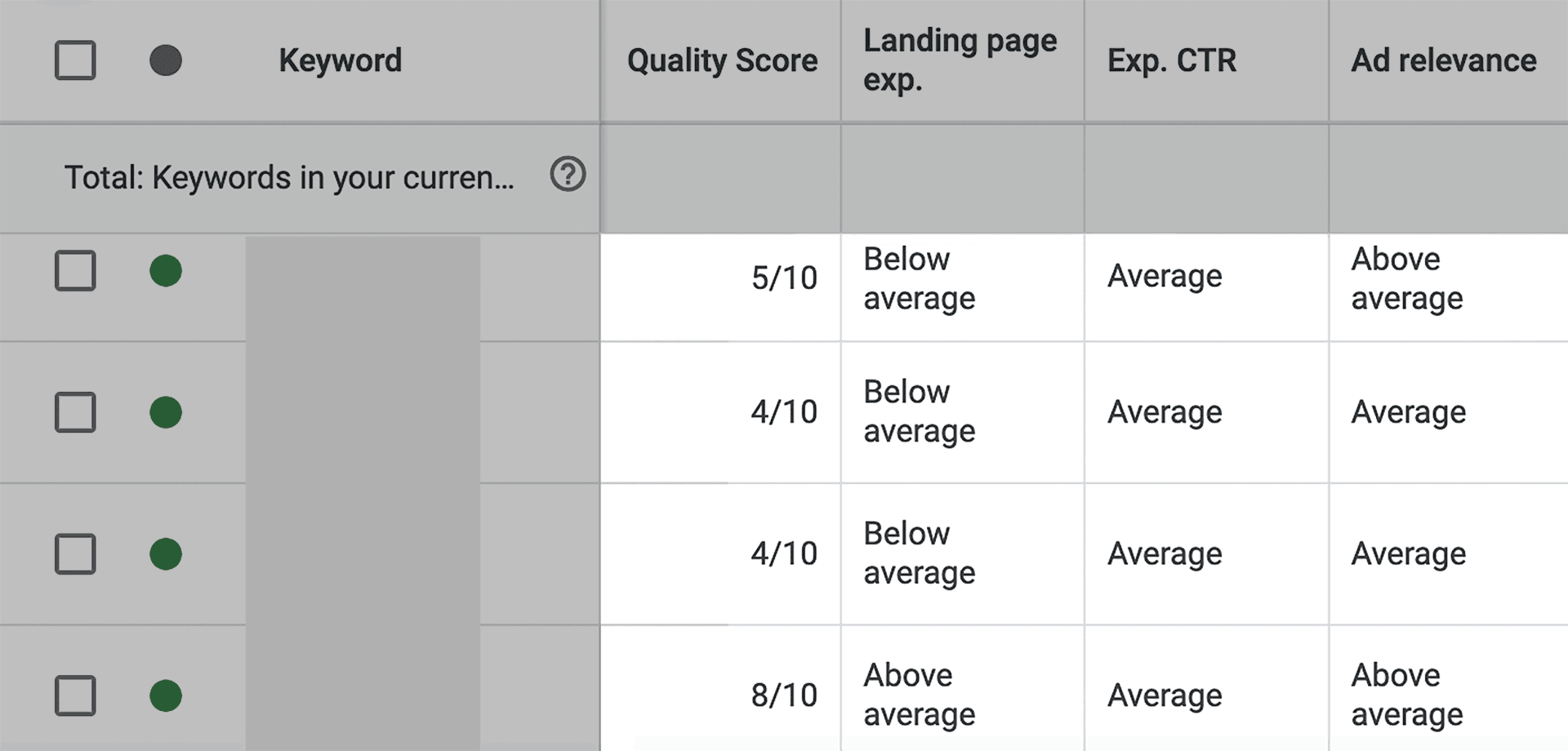Click green status dot in second keyword row

166,412
